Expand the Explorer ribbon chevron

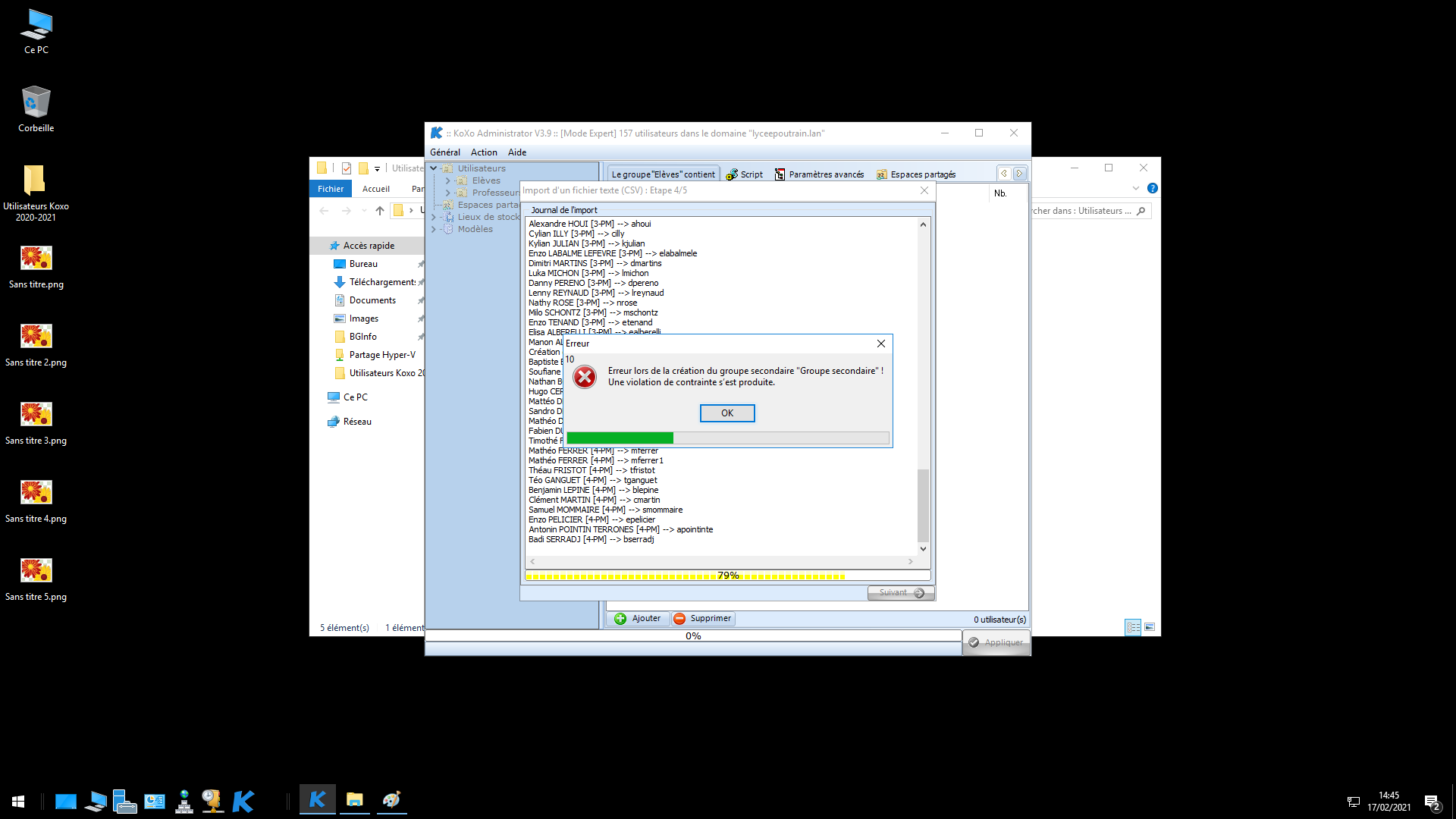(x=1136, y=188)
